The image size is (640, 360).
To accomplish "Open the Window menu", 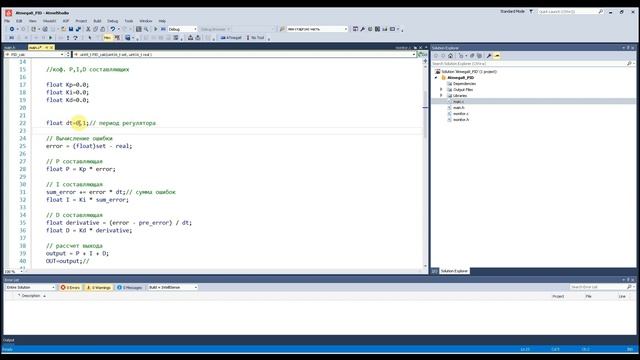I will click(146, 21).
